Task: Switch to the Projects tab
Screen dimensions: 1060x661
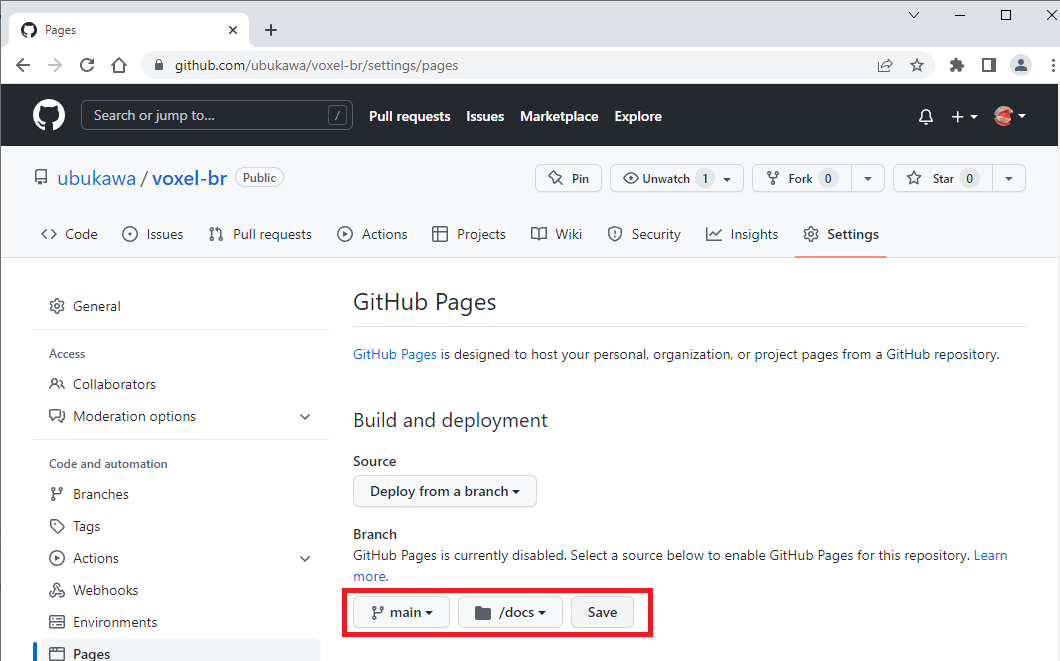Action: [469, 235]
